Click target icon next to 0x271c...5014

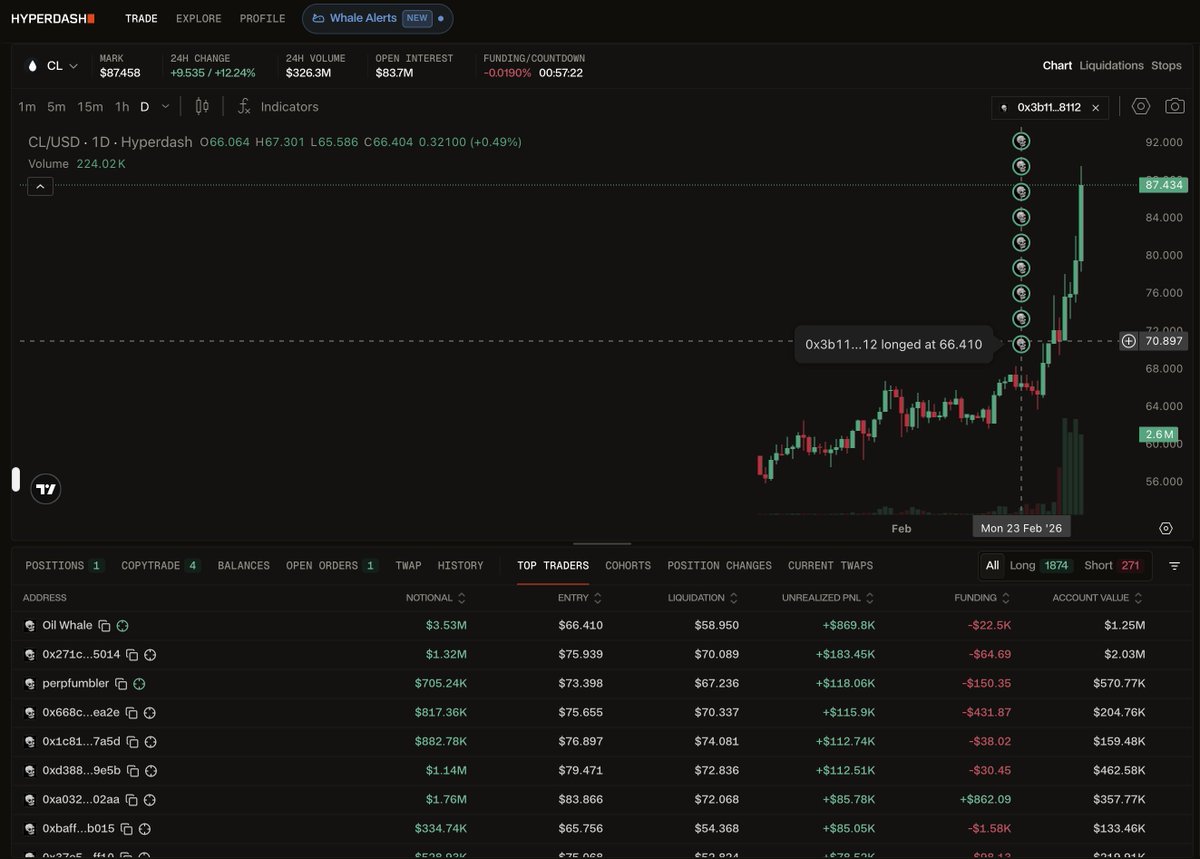pos(150,654)
